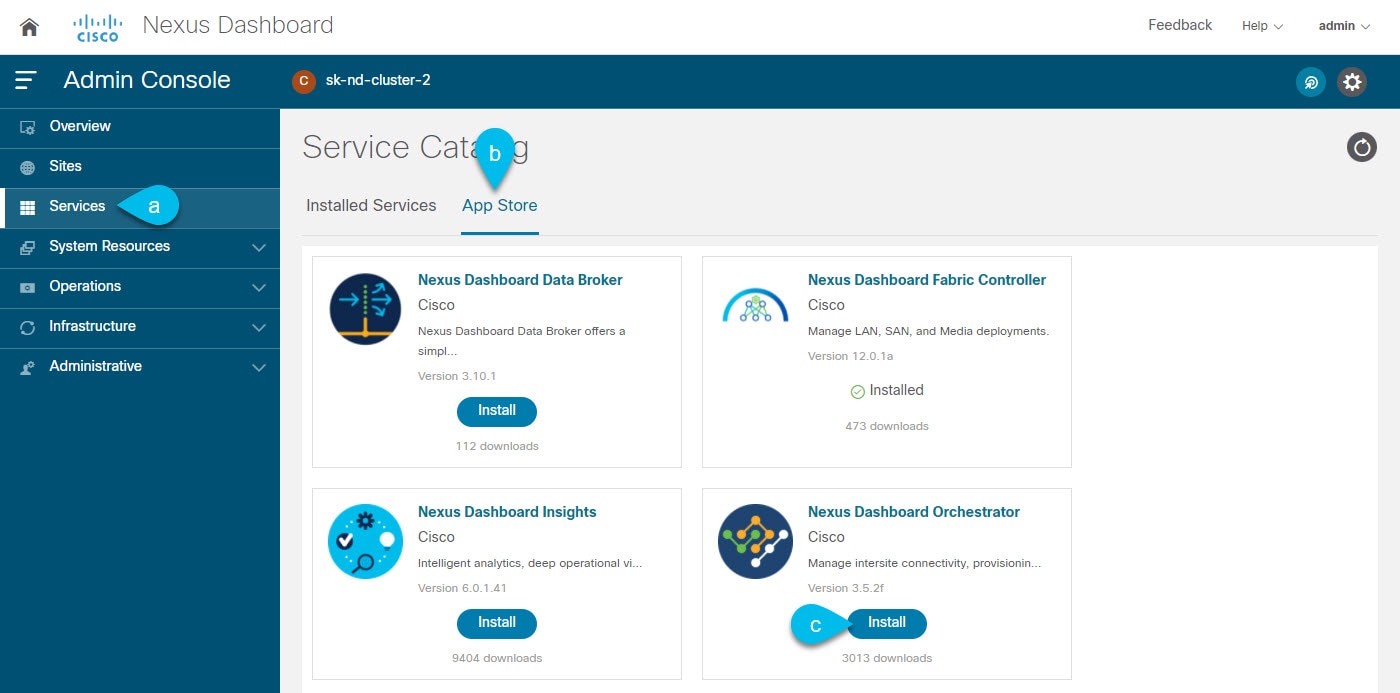Open Administrative in the sidebar
This screenshot has width=1400, height=693.
tap(140, 367)
